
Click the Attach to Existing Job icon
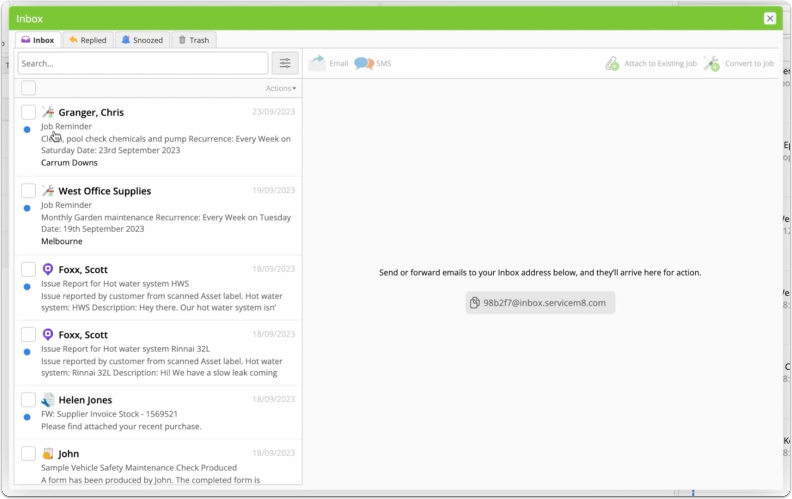pyautogui.click(x=612, y=63)
